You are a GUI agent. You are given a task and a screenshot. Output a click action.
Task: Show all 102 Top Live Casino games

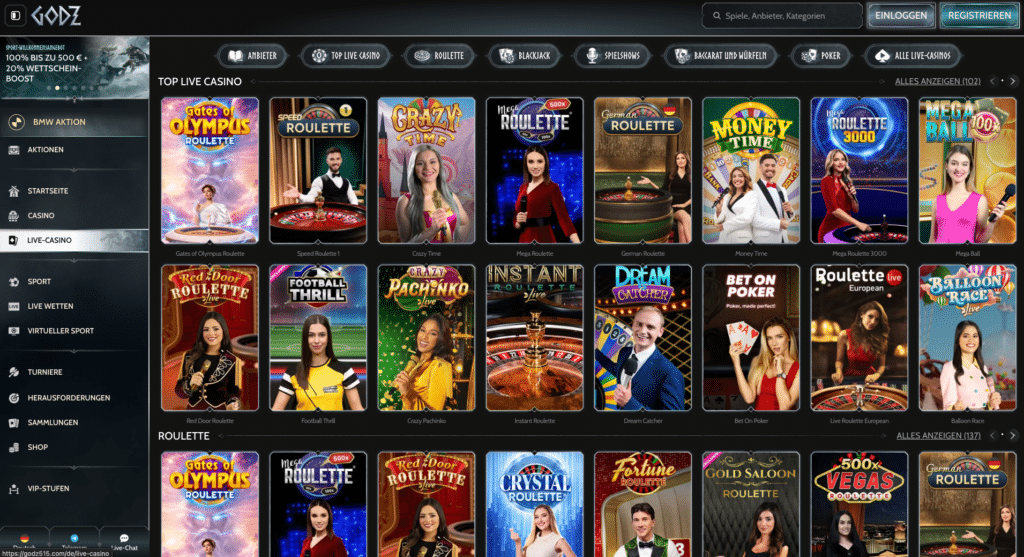(x=937, y=82)
